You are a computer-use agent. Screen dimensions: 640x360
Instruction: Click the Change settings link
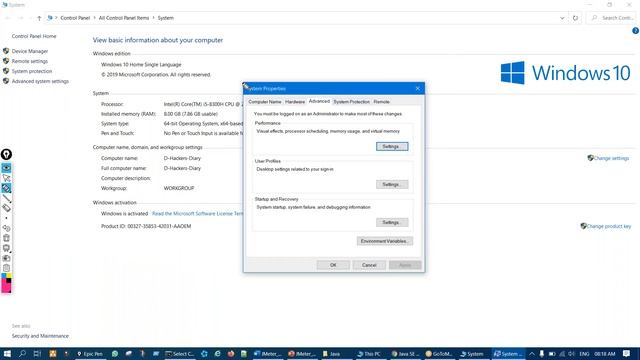611,158
